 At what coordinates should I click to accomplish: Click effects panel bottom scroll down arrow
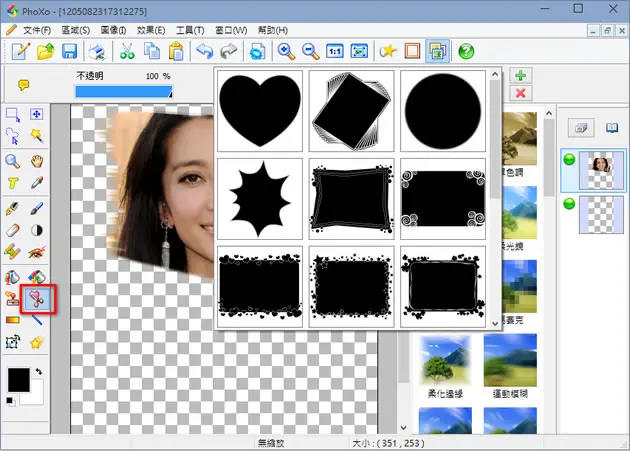[403, 428]
